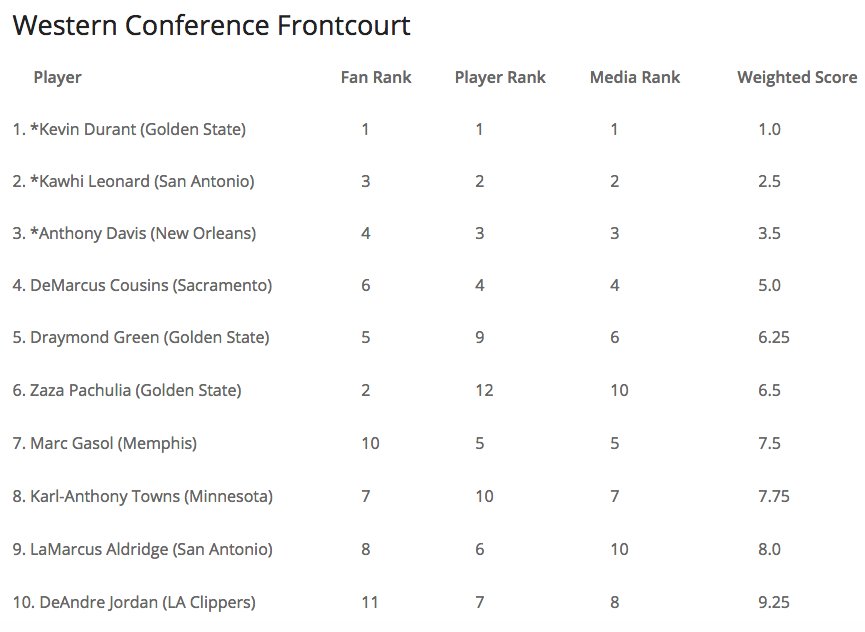Image resolution: width=865 pixels, height=632 pixels.
Task: Click the Player Rank column header
Action: coord(500,77)
